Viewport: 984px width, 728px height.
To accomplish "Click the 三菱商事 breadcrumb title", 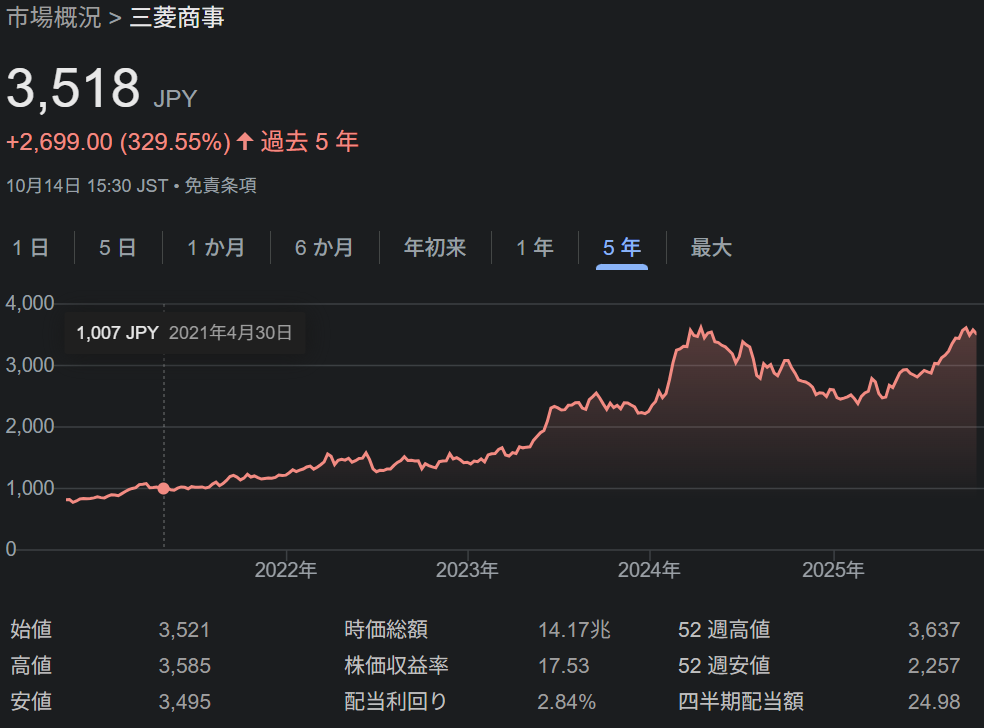I will click(x=177, y=18).
